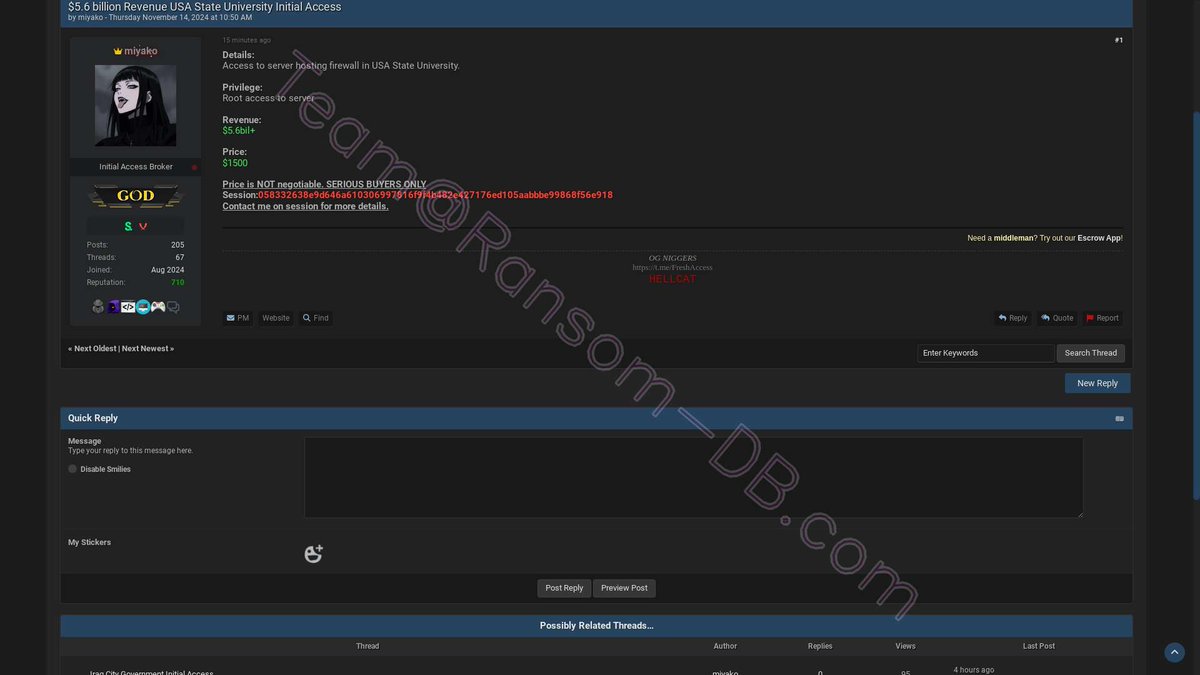Image resolution: width=1200 pixels, height=675 pixels.
Task: Report this post
Action: [x=1102, y=318]
